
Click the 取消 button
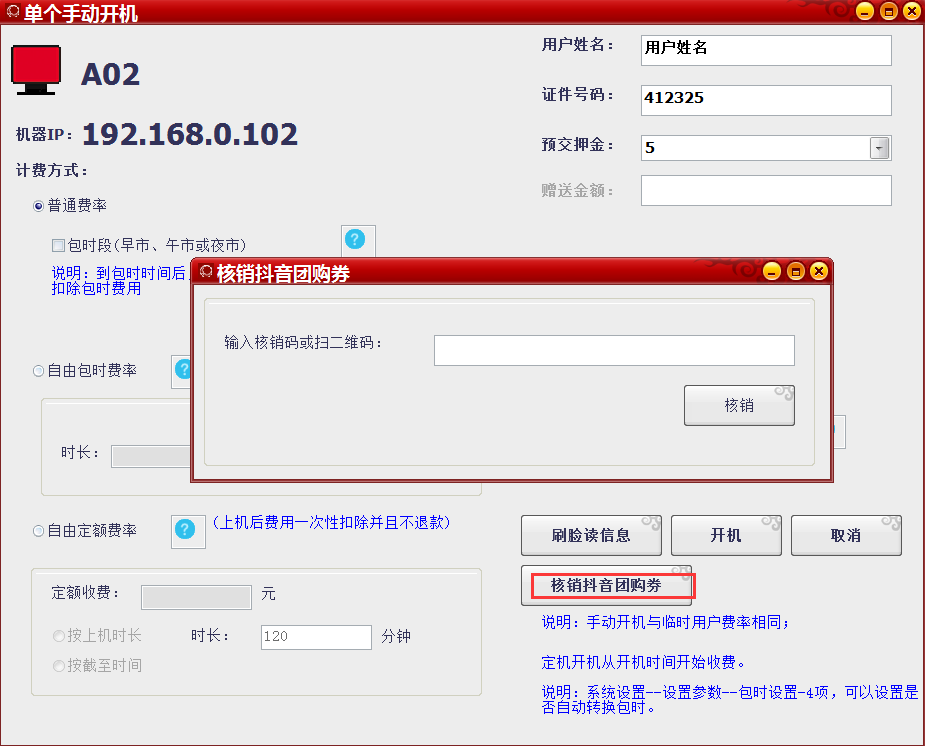point(846,536)
